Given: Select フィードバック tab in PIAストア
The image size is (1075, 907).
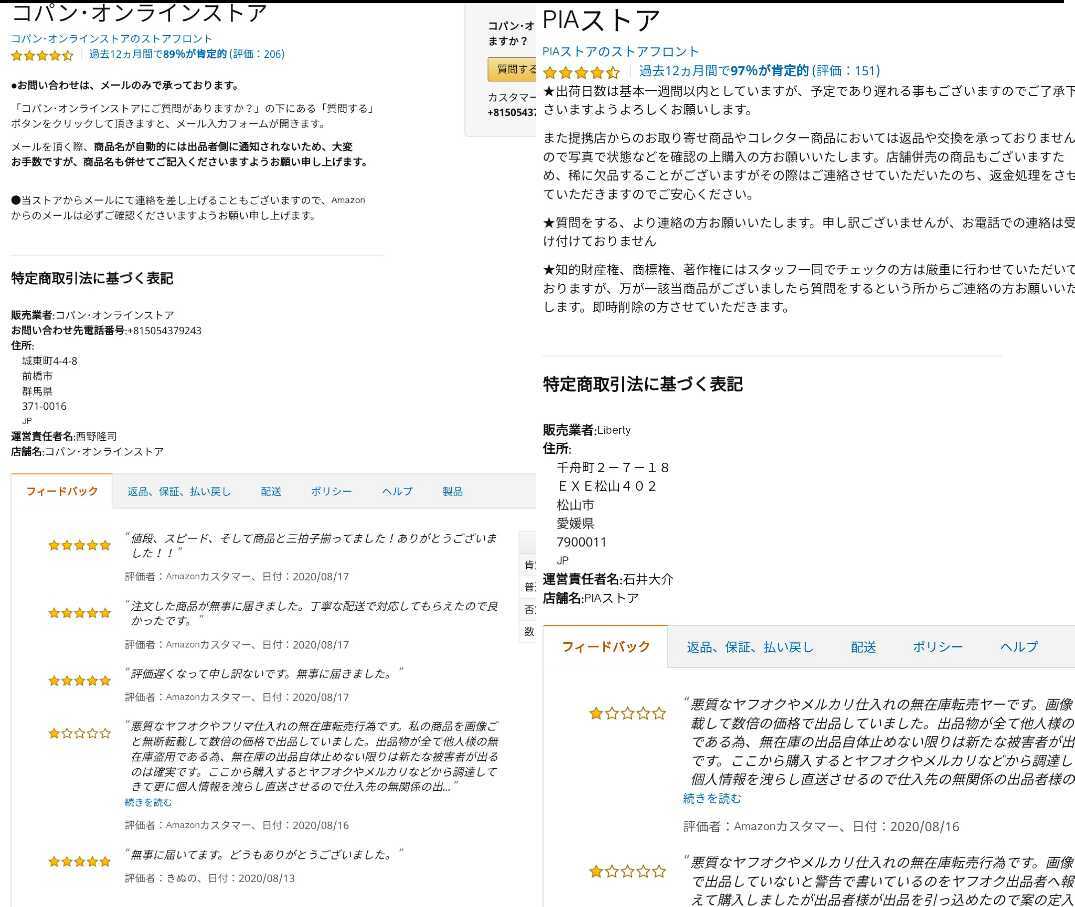Looking at the screenshot, I should pyautogui.click(x=605, y=646).
